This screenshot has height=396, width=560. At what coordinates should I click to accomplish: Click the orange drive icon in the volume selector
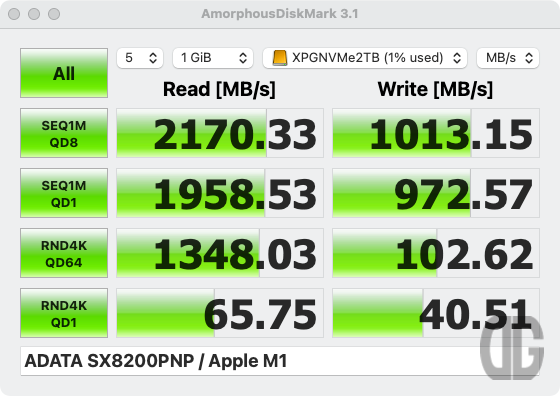[x=280, y=57]
